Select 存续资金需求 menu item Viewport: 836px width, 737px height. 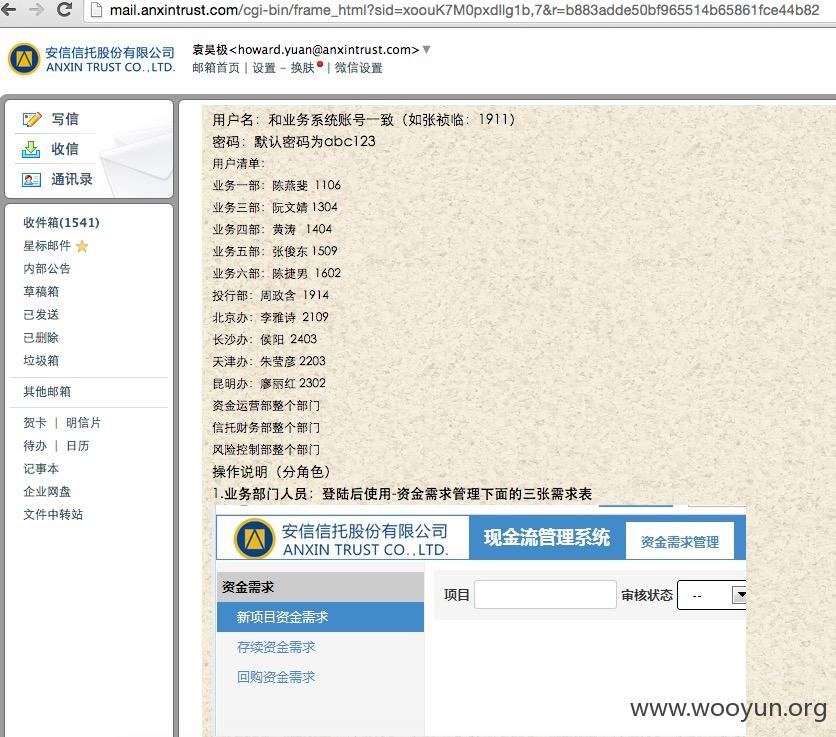pos(276,647)
